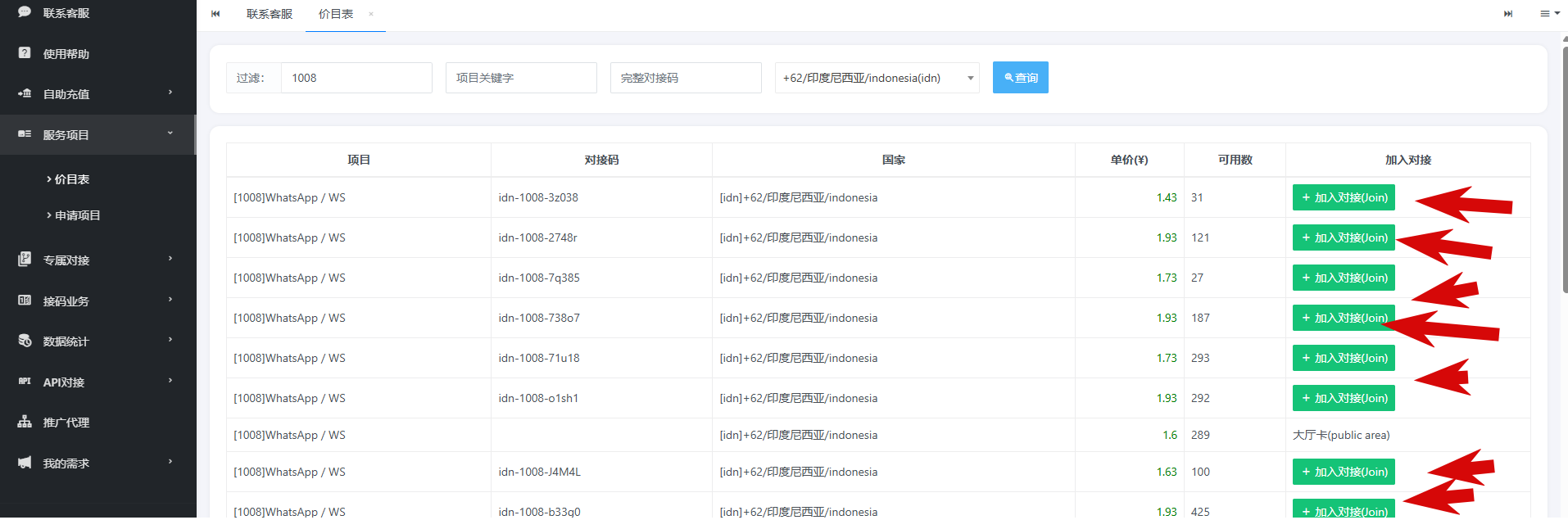Click the API对接 icon in sidebar

tap(25, 381)
